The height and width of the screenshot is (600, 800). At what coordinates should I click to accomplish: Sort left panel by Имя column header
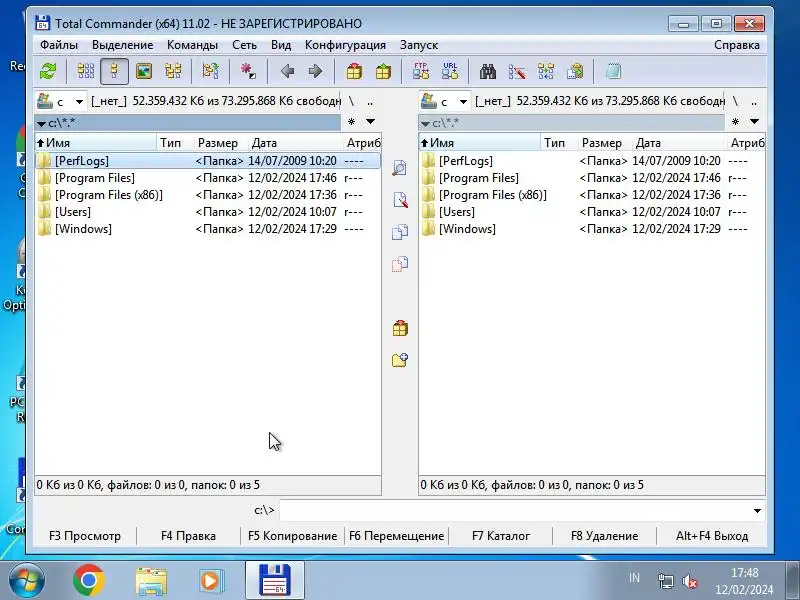coord(95,143)
